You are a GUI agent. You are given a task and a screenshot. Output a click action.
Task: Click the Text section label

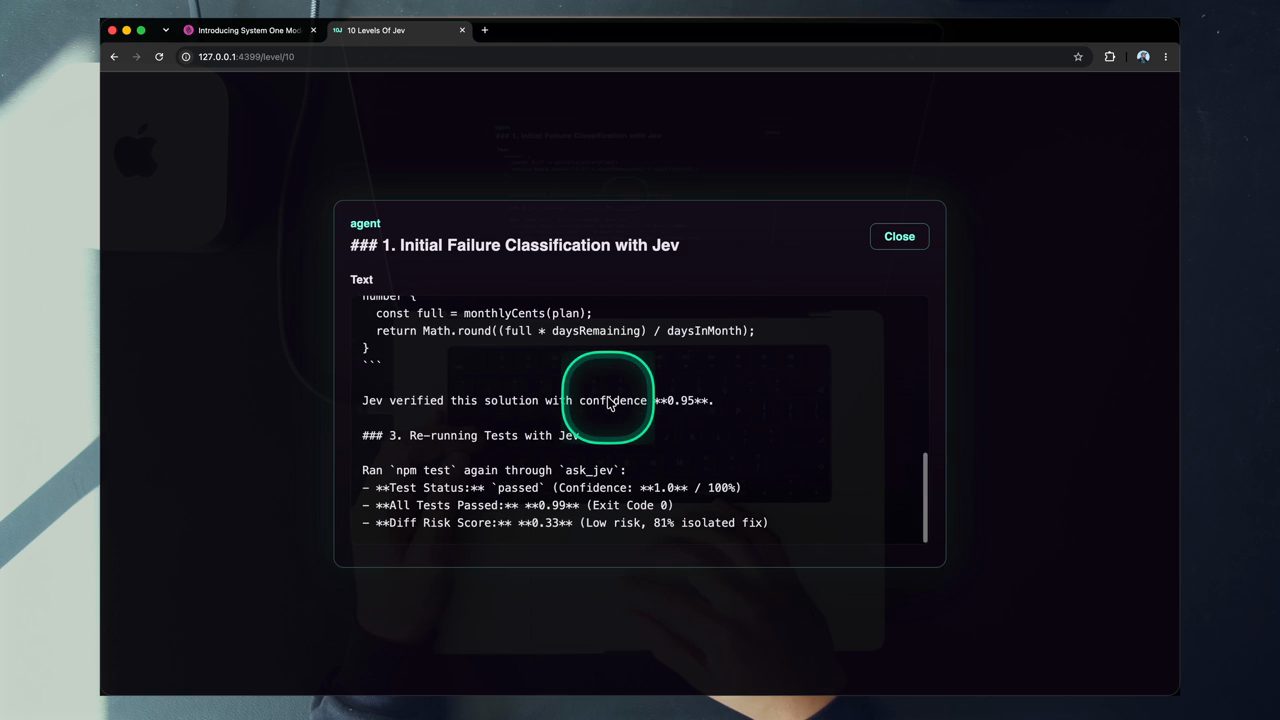(361, 280)
